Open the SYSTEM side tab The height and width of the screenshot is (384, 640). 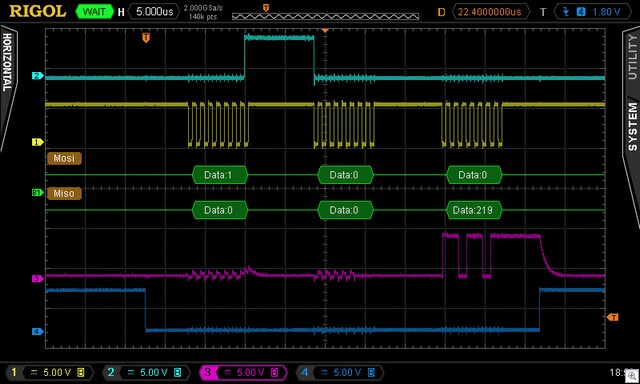coord(632,127)
